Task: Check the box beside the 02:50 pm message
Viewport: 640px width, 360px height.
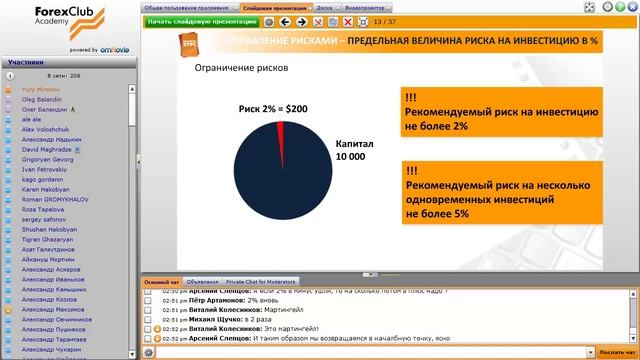Action: (x=148, y=291)
